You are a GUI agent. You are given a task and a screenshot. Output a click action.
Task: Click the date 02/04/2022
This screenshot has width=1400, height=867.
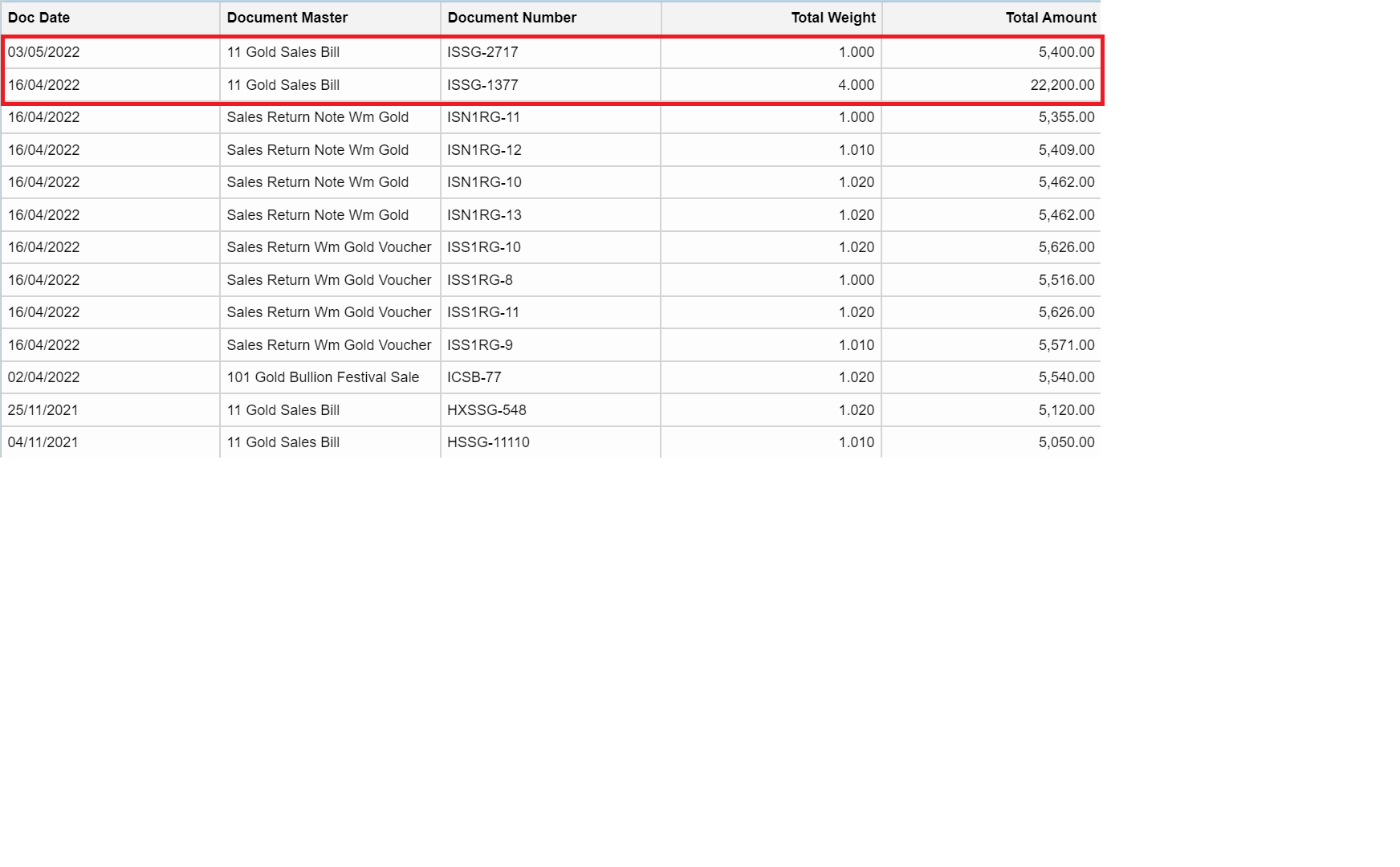point(44,377)
